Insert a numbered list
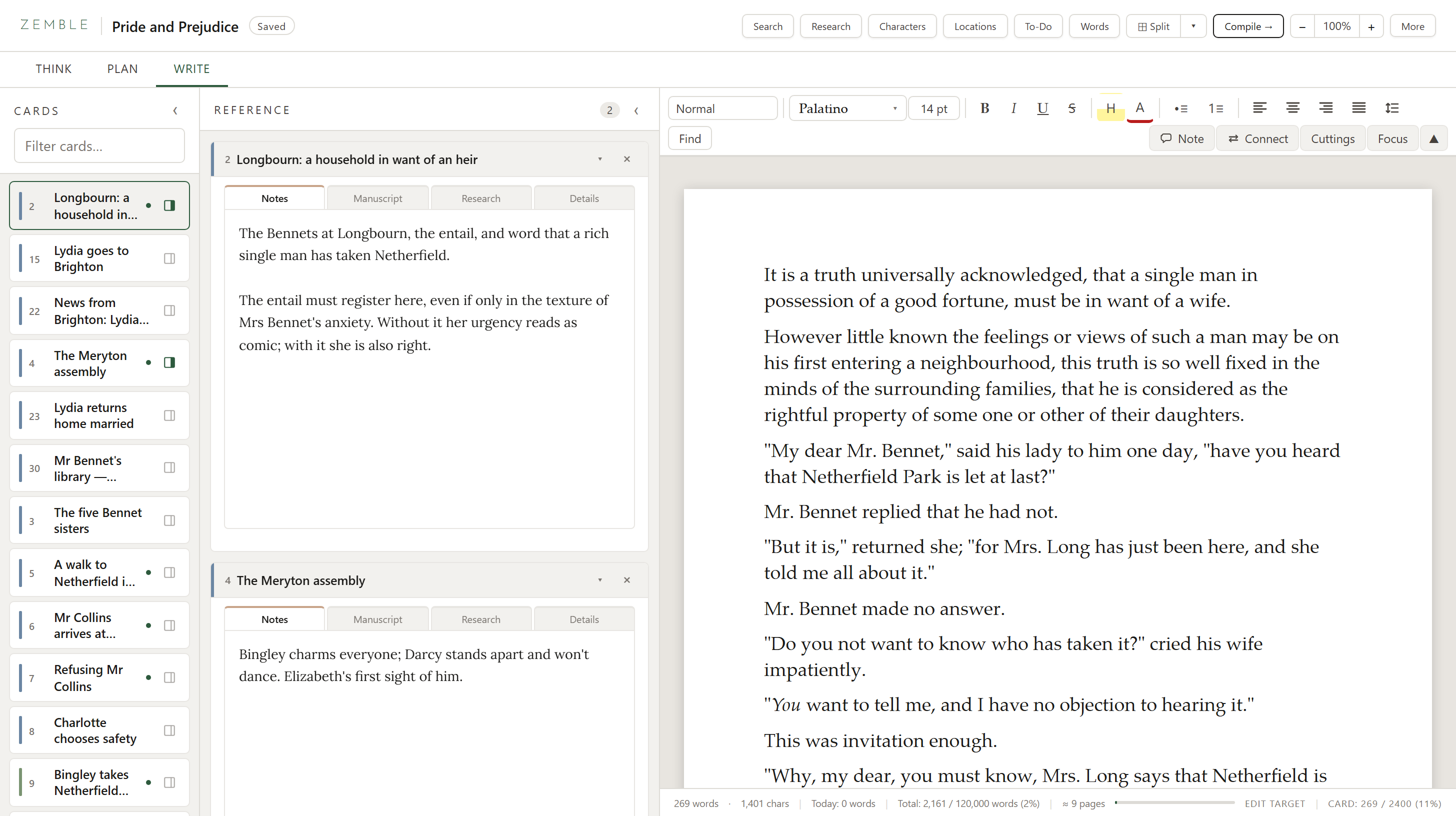The image size is (1456, 816). pyautogui.click(x=1216, y=108)
